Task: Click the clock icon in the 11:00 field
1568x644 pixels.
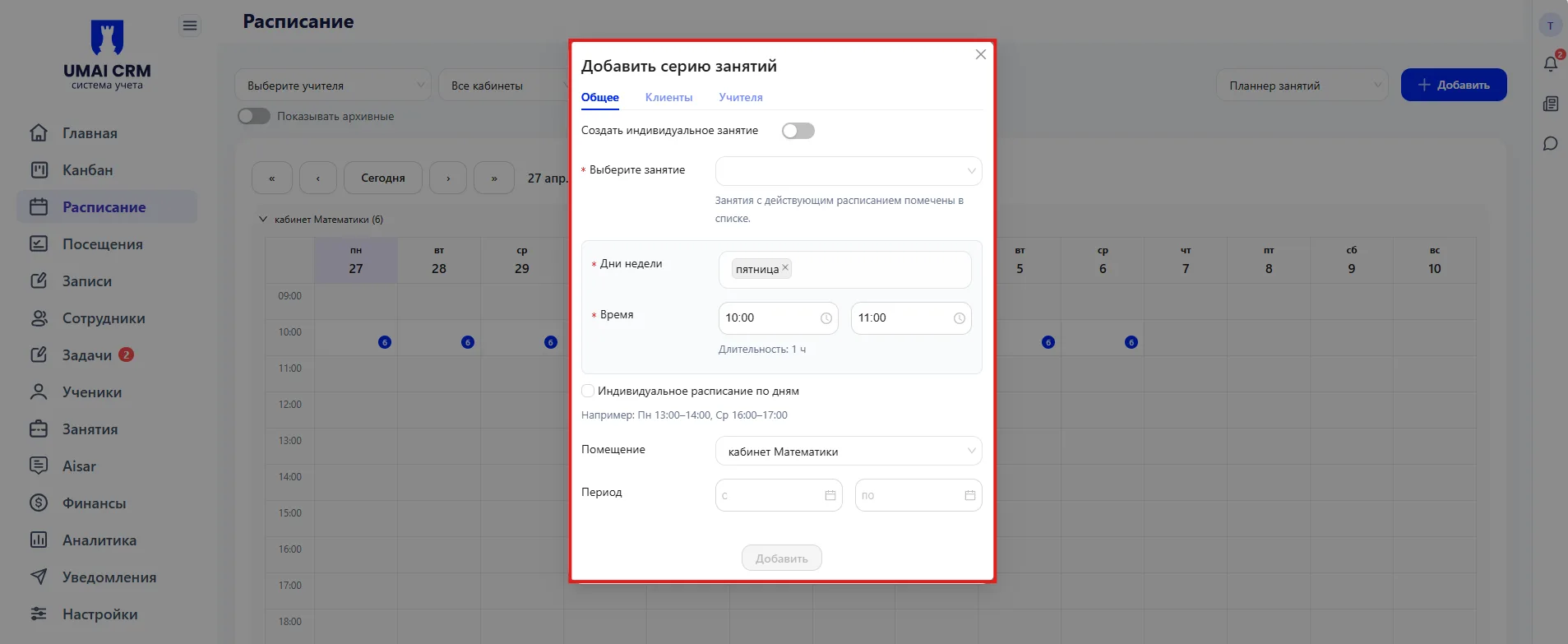Action: (960, 318)
